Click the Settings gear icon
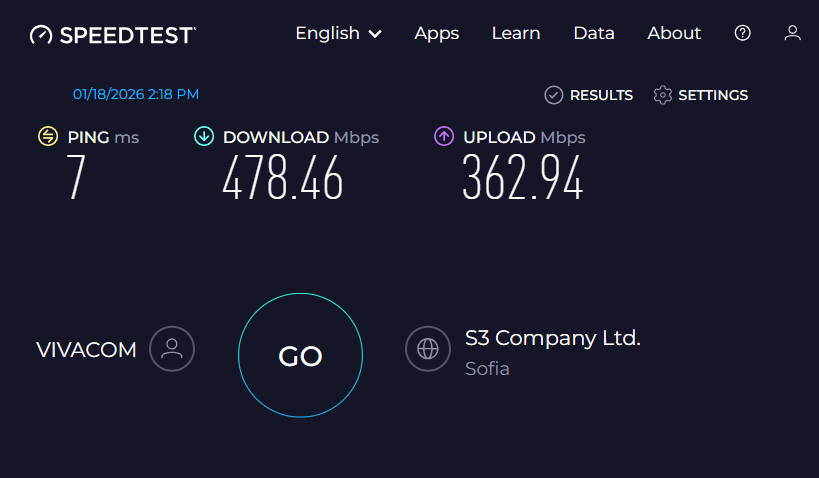The width and height of the screenshot is (819, 478). click(x=662, y=95)
